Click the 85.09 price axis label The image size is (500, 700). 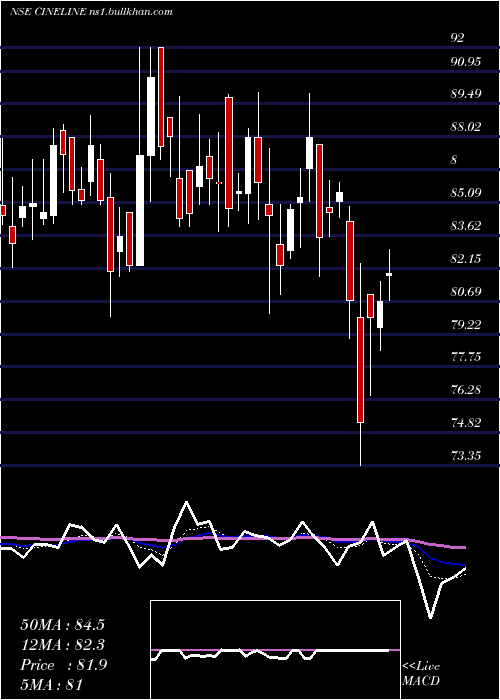[x=466, y=193]
